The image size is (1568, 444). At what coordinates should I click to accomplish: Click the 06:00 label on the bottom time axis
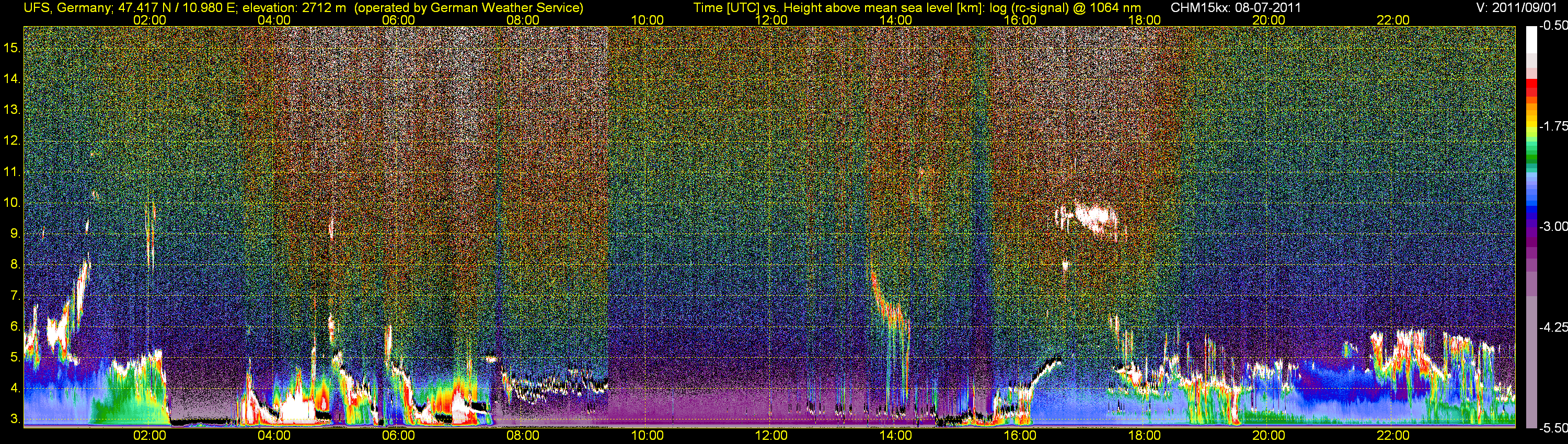click(398, 436)
